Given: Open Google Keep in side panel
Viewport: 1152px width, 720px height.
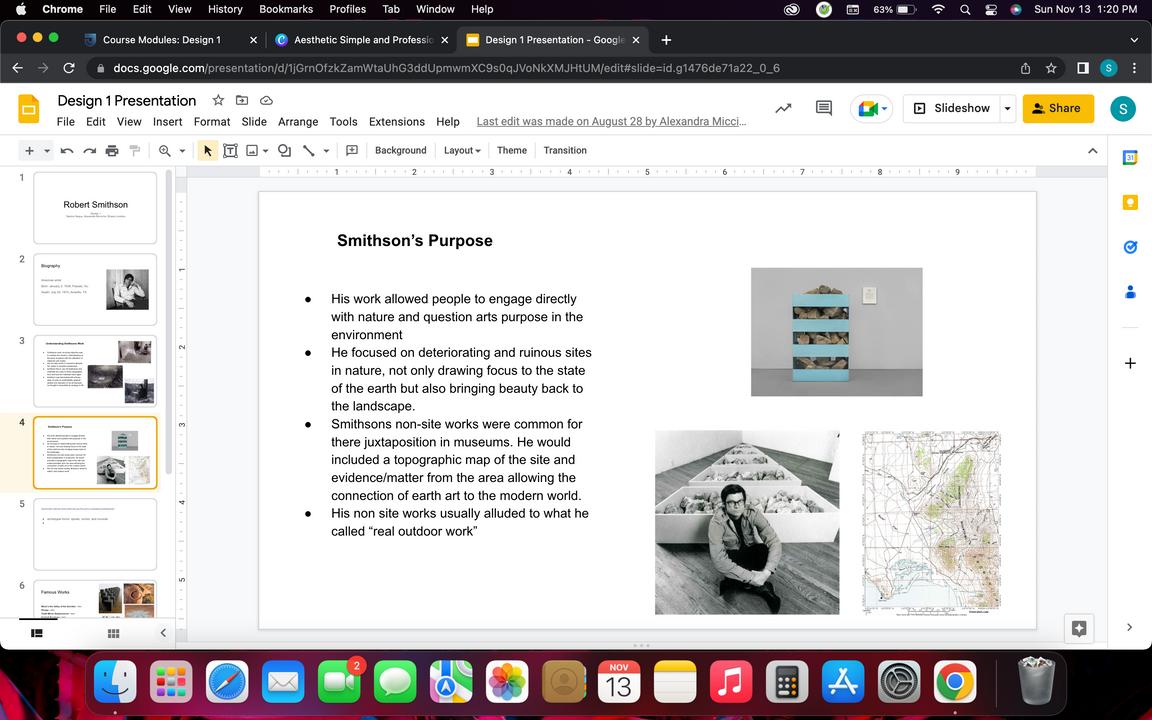Looking at the screenshot, I should pos(1130,202).
